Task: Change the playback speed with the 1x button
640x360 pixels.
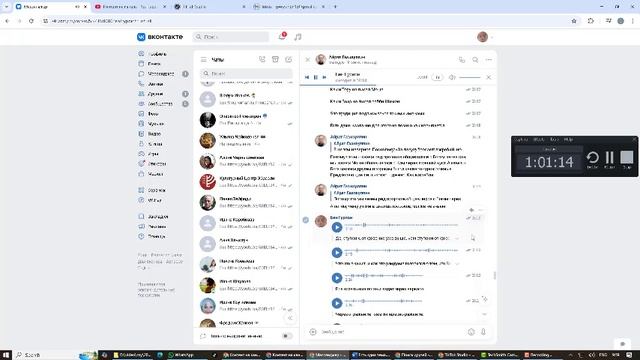Action: [x=437, y=77]
